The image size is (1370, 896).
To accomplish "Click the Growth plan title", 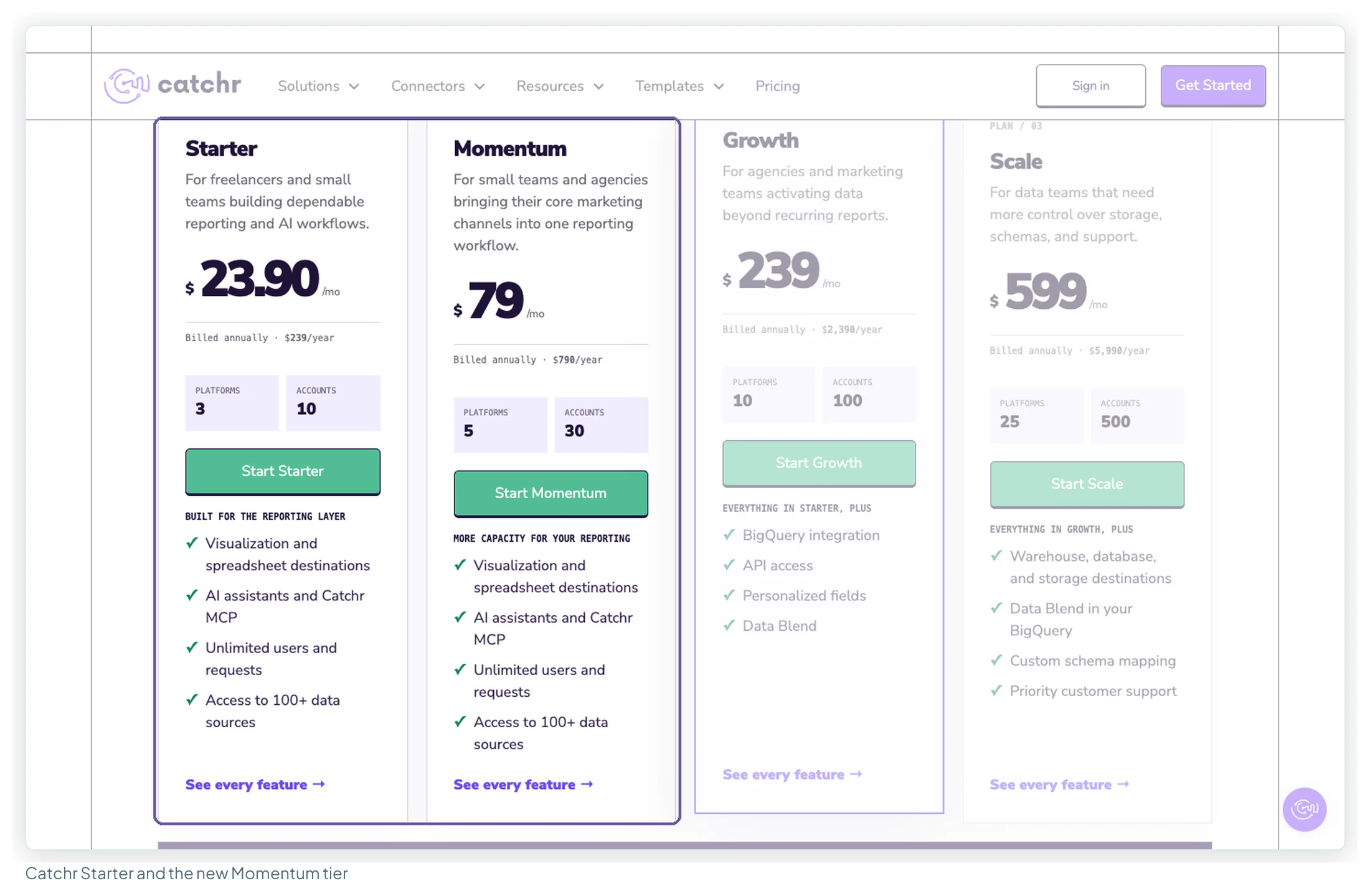I will point(760,141).
